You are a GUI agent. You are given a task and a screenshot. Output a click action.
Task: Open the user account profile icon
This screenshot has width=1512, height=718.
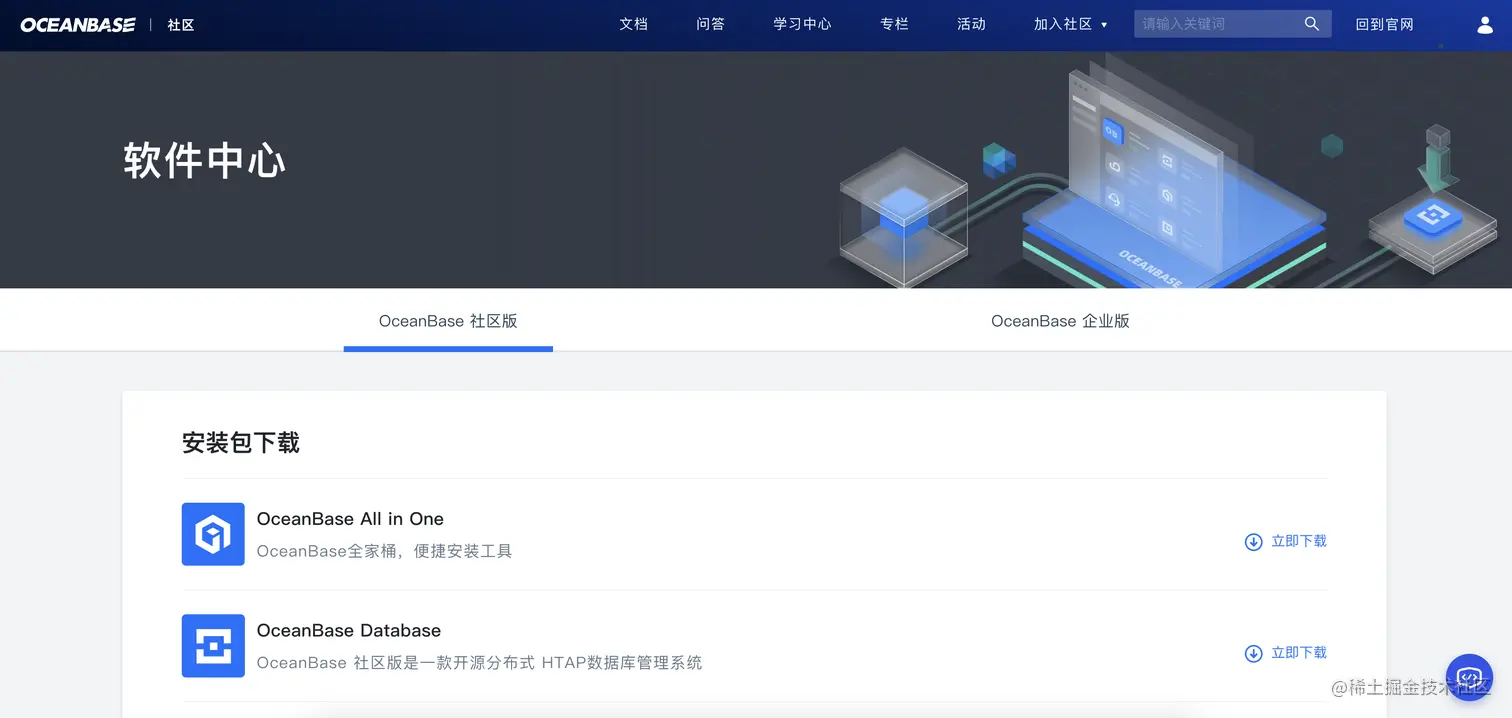coord(1485,25)
